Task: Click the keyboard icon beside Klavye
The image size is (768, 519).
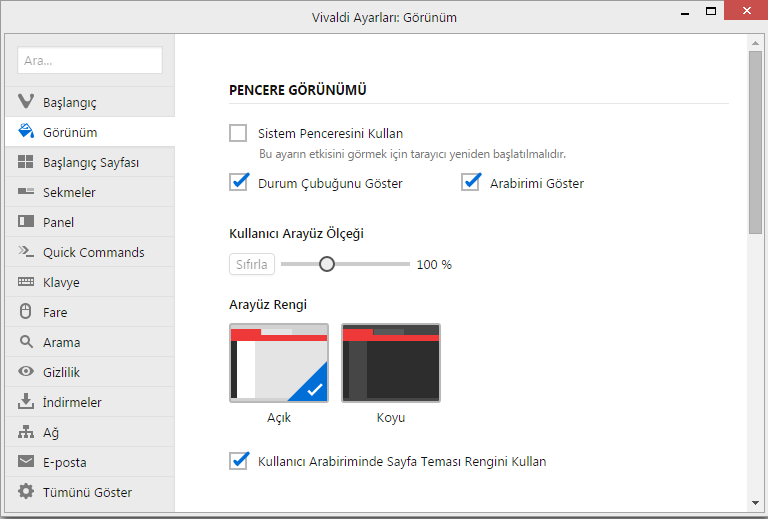Action: click(26, 282)
